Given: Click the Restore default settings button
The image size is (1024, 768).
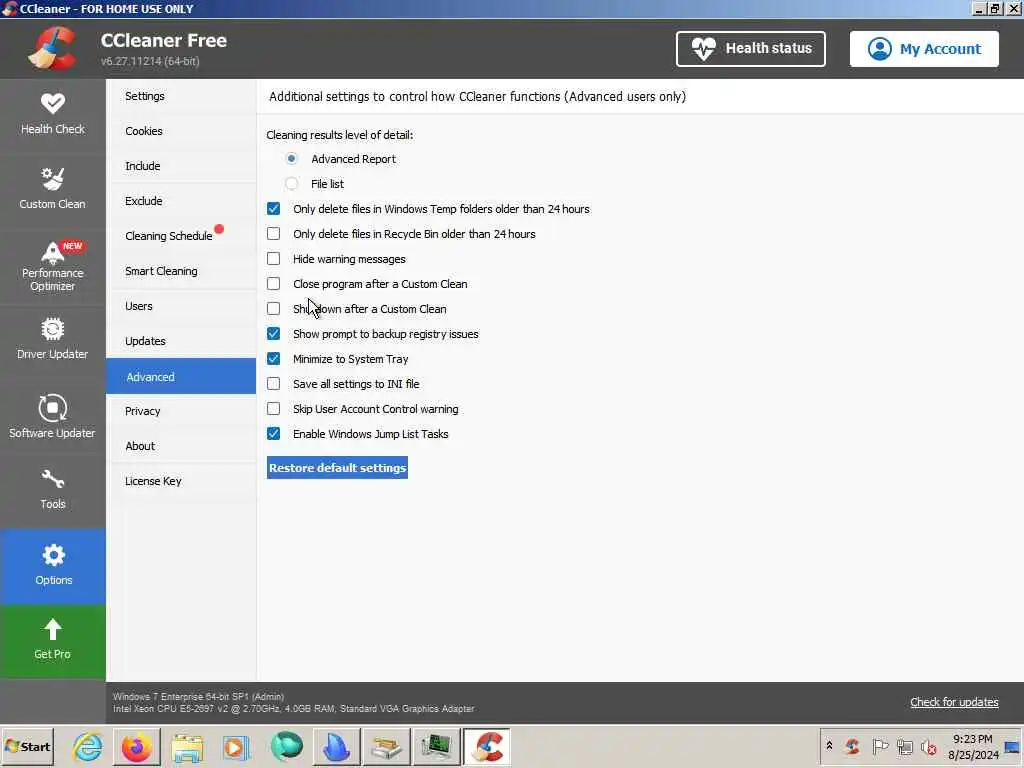Looking at the screenshot, I should pos(337,468).
